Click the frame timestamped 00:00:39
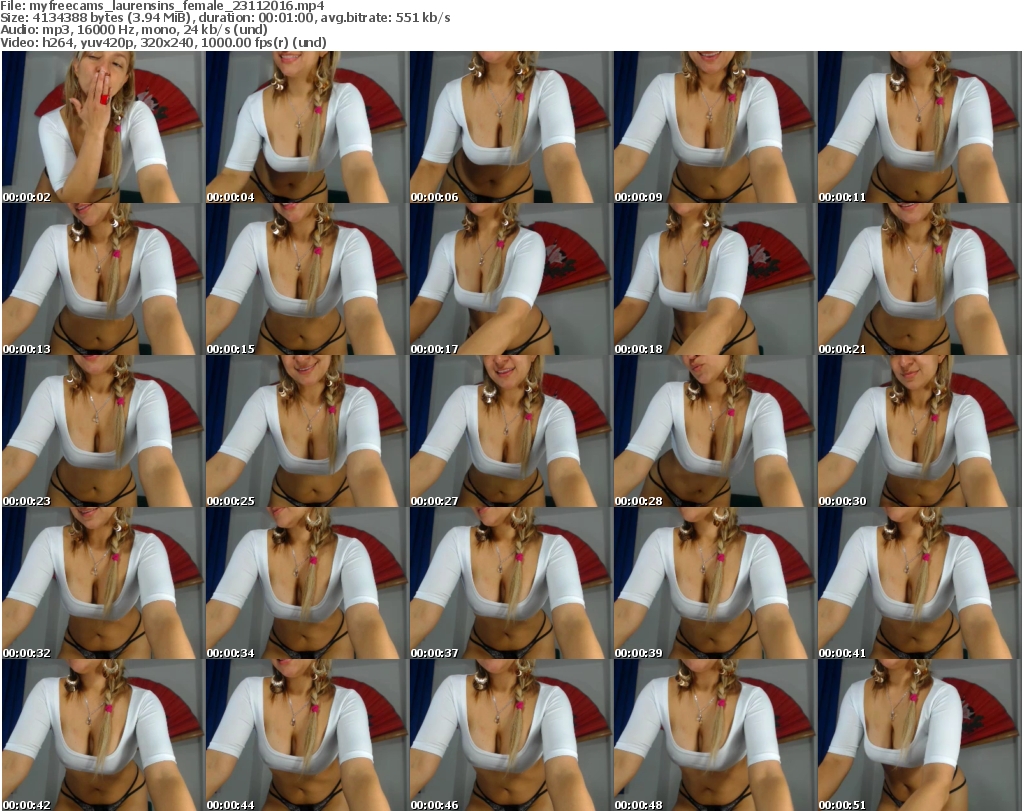This screenshot has height=811, width=1024. click(x=714, y=584)
